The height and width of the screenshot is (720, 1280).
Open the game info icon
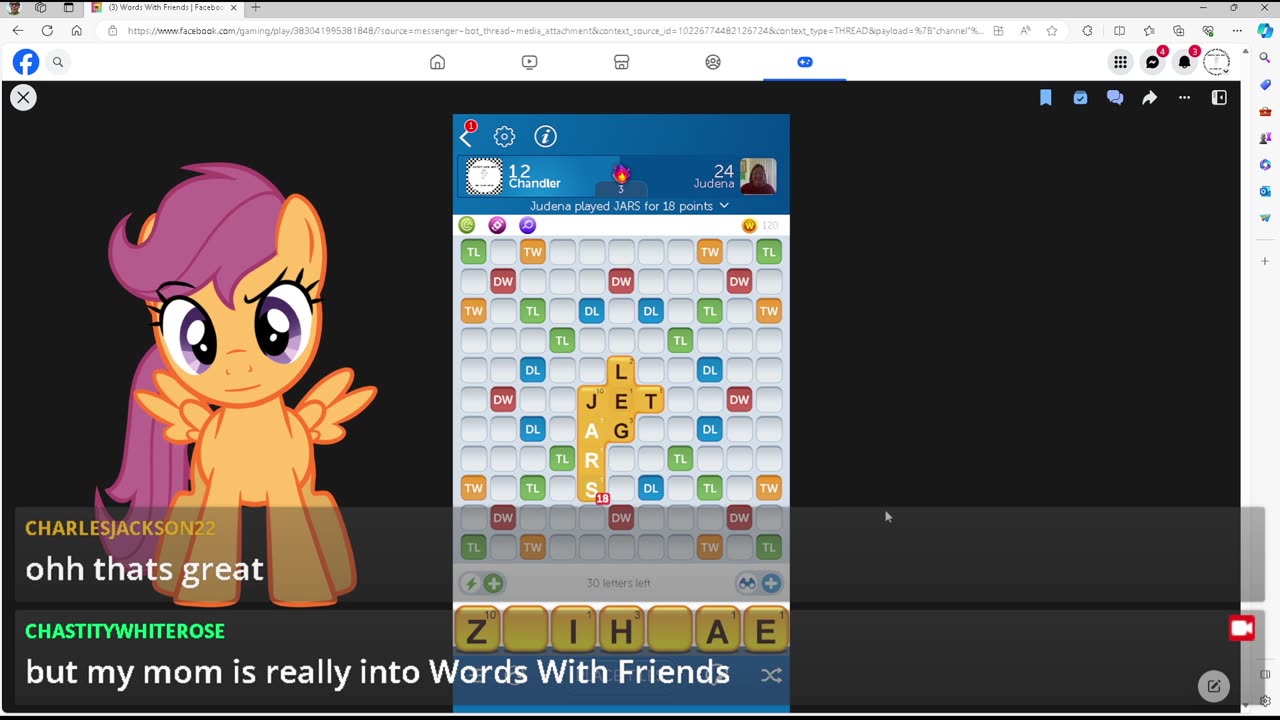click(545, 136)
